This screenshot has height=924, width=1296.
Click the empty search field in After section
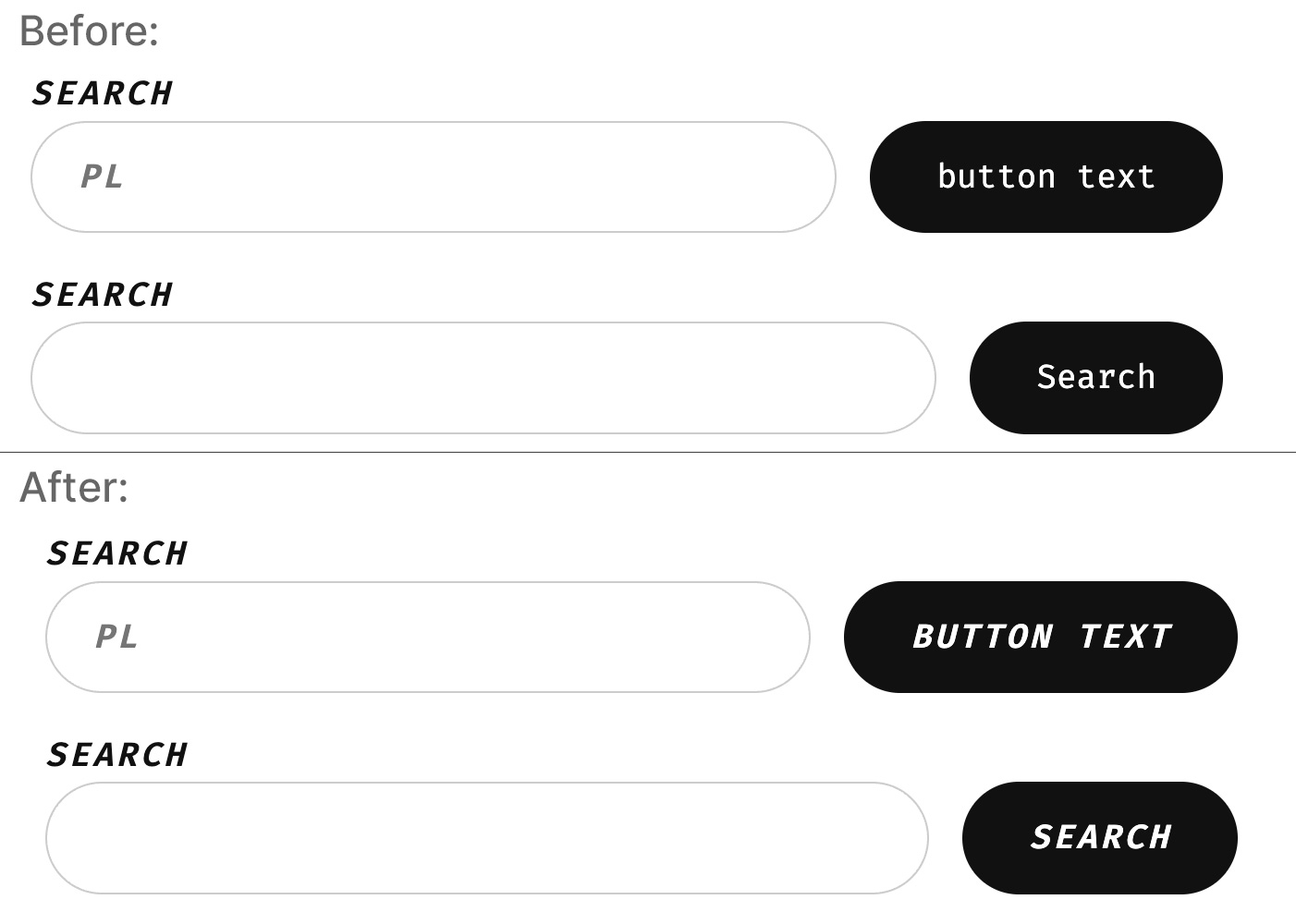pos(485,837)
